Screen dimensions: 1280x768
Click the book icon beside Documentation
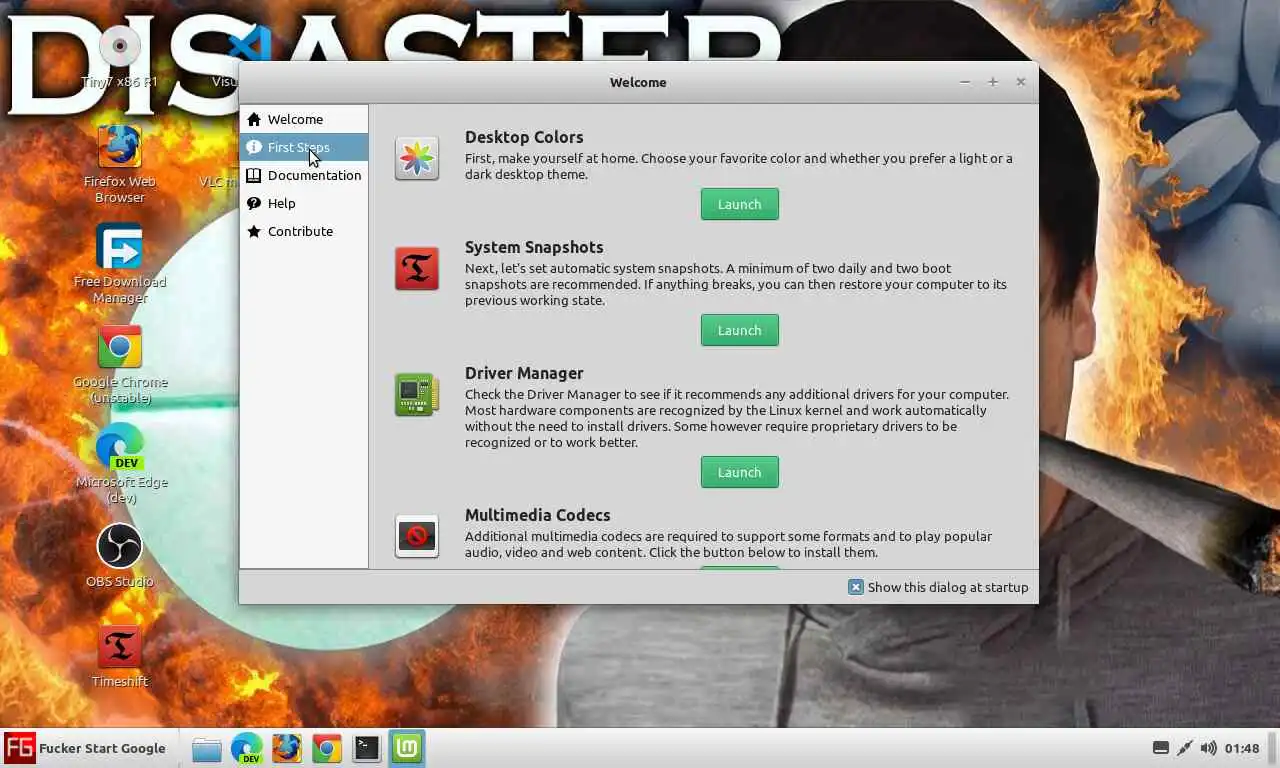[254, 175]
